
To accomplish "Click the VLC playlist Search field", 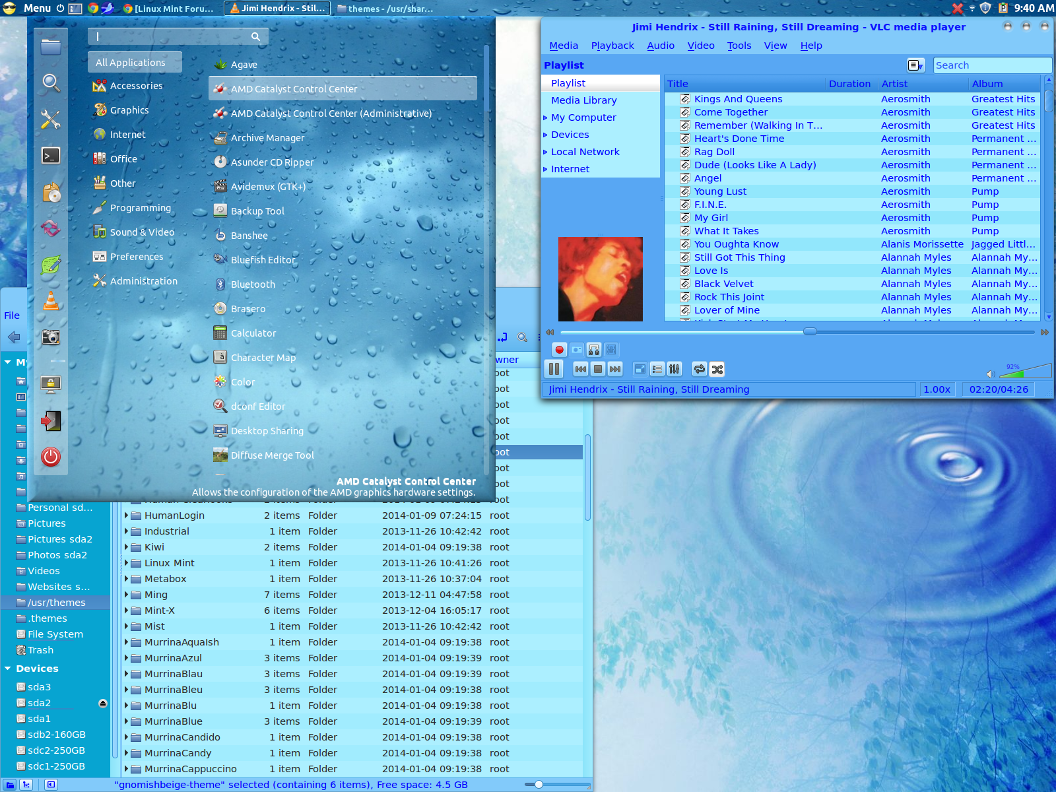I will pos(991,65).
